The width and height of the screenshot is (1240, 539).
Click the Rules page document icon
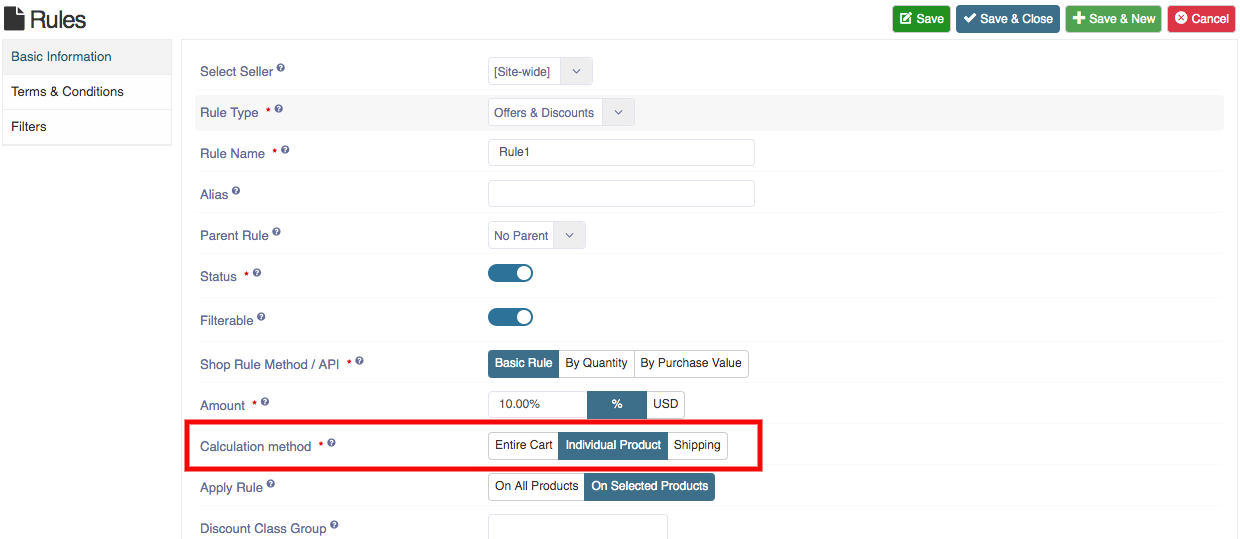coord(14,19)
